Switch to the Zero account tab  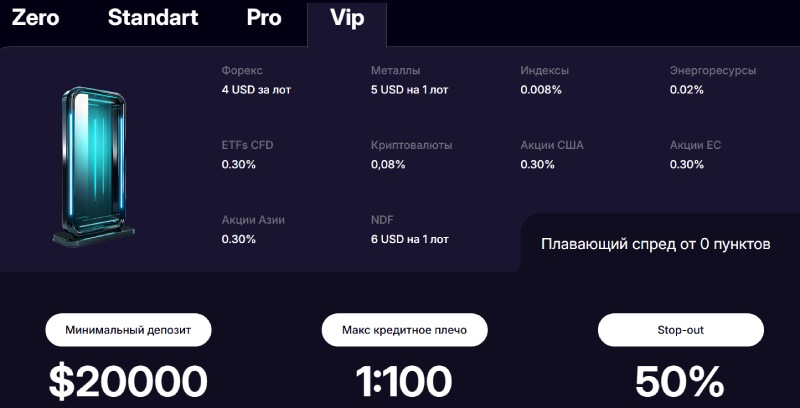[x=38, y=18]
